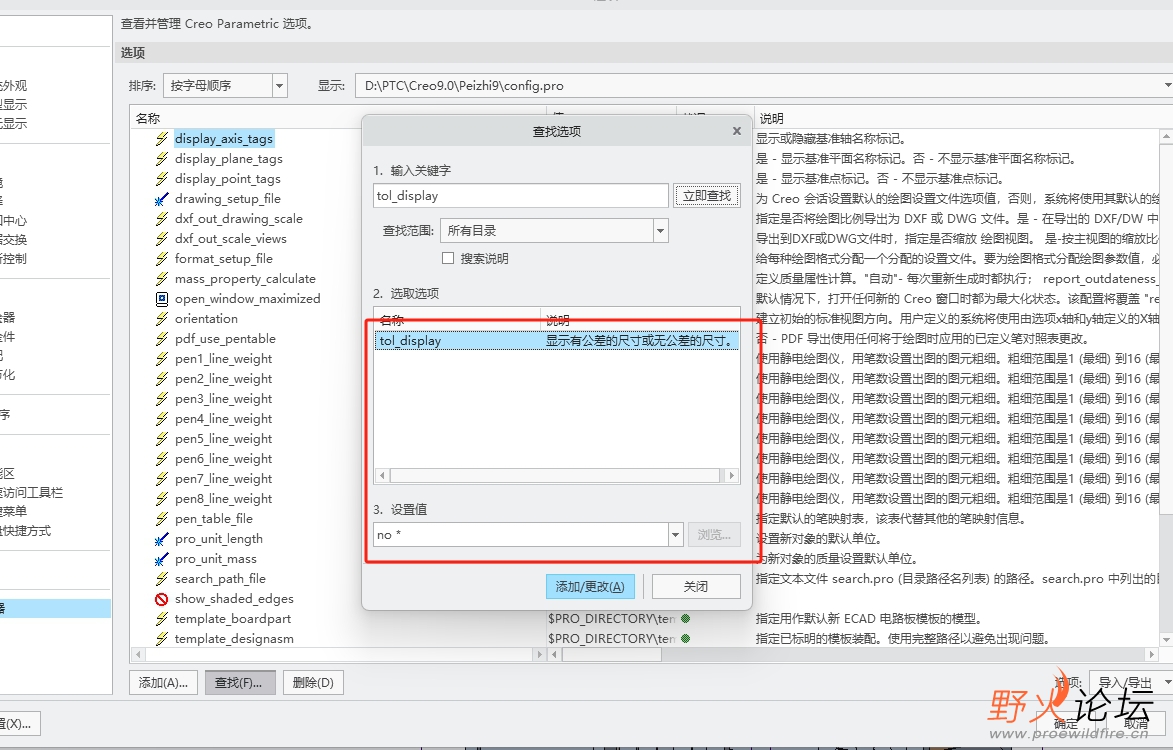Click lightning icon beside pen_table_file
1173x750 pixels.
(162, 519)
